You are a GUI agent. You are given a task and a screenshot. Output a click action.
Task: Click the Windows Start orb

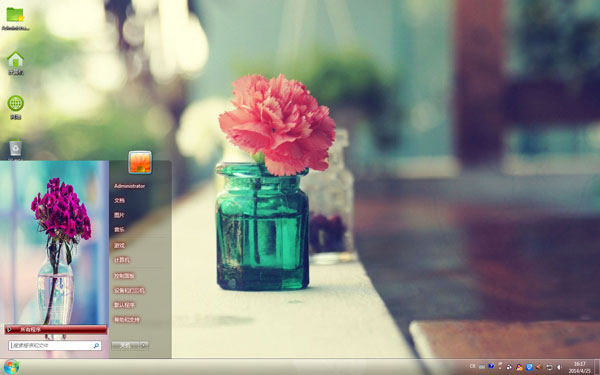pos(11,367)
